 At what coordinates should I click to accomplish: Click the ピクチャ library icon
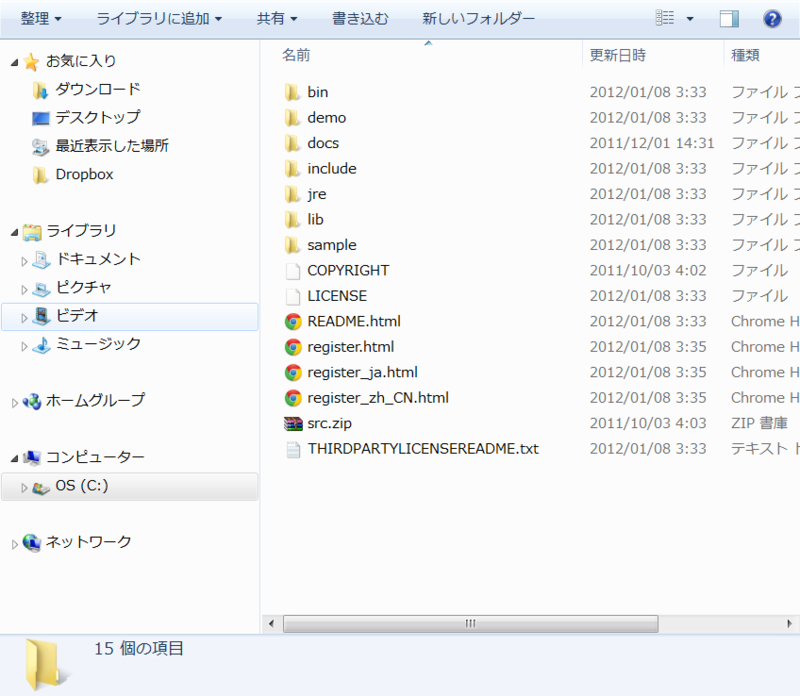tap(41, 288)
